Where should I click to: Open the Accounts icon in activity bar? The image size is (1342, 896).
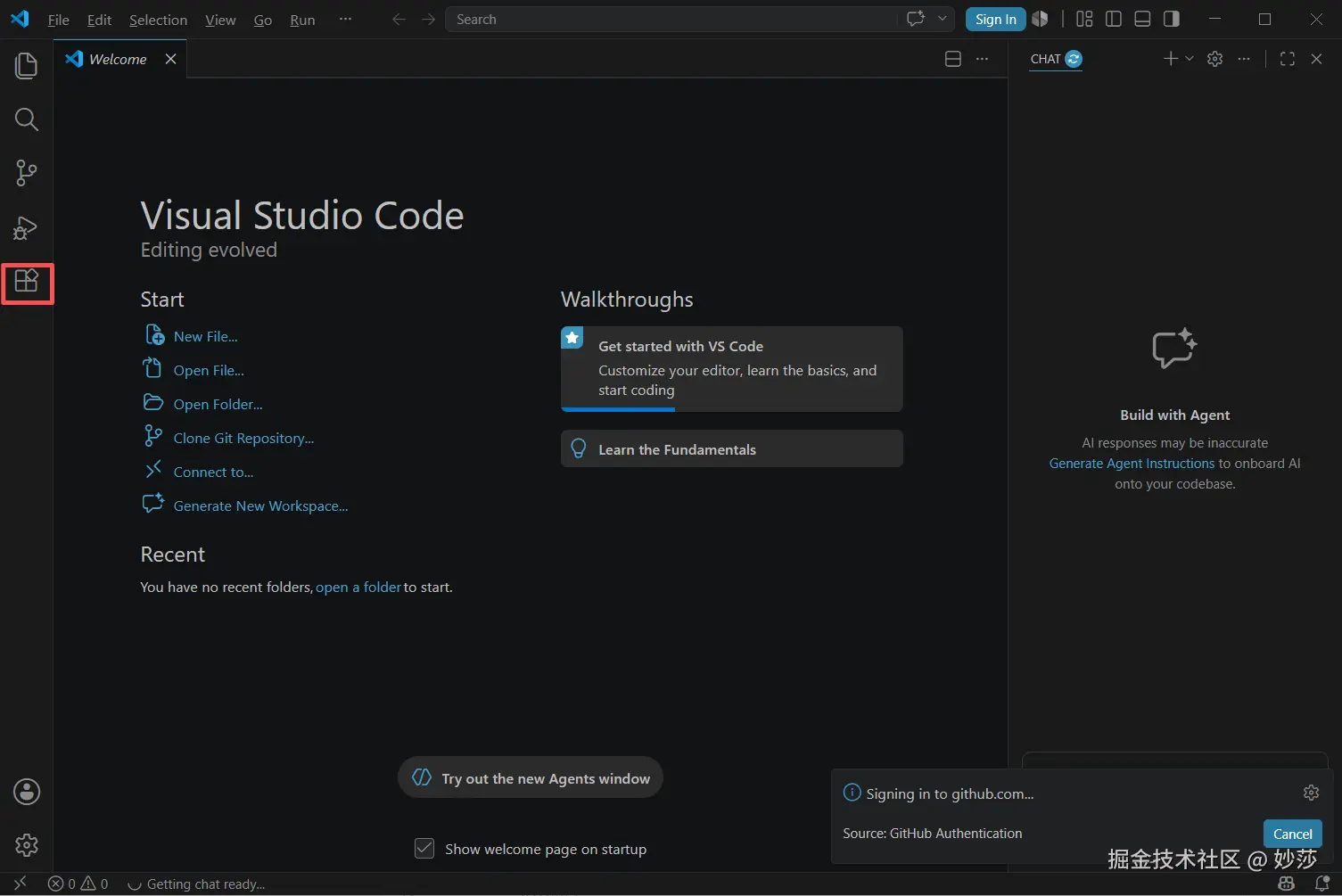pyautogui.click(x=27, y=792)
